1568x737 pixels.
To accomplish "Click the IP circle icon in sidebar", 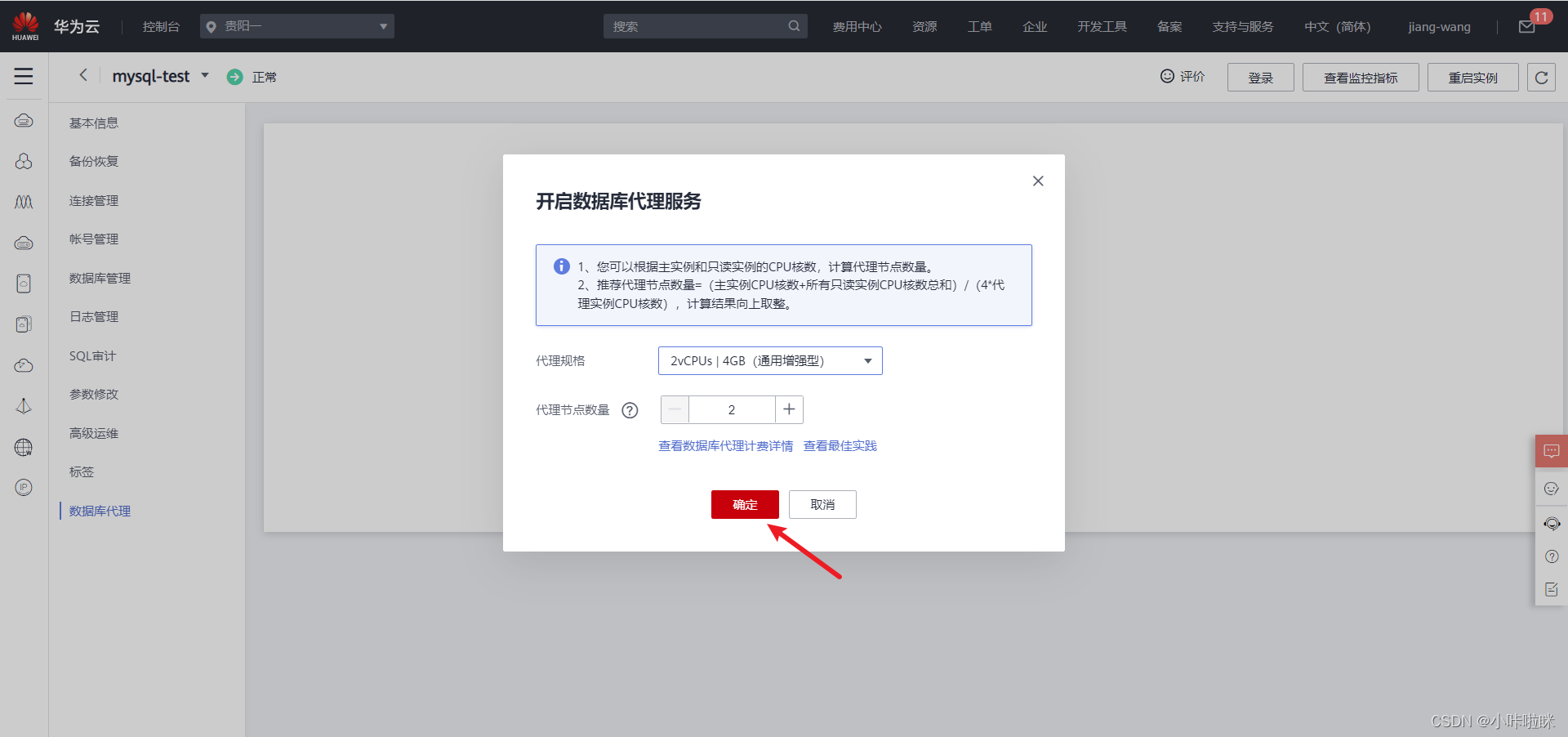I will pos(24,488).
